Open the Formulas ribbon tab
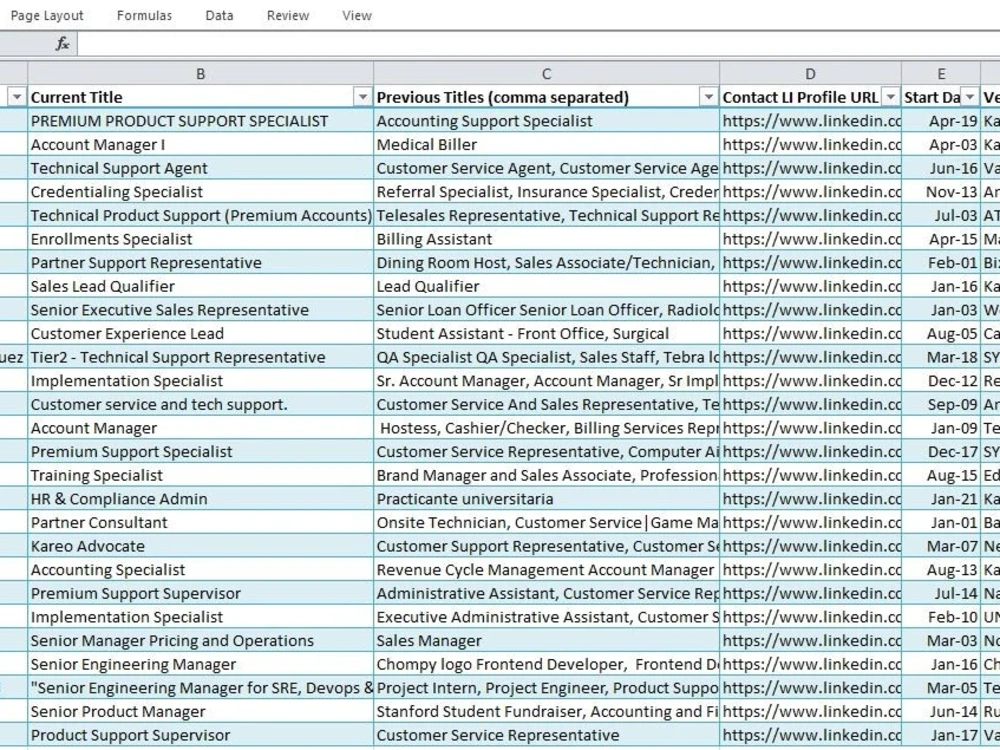This screenshot has height=750, width=1000. tap(144, 15)
